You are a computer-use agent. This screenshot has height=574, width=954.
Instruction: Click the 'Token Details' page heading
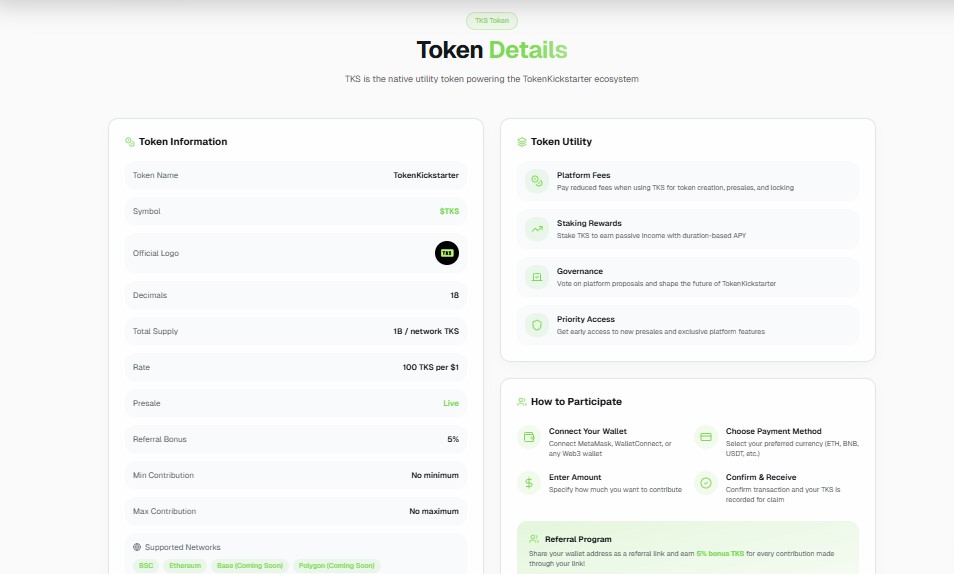pos(492,50)
